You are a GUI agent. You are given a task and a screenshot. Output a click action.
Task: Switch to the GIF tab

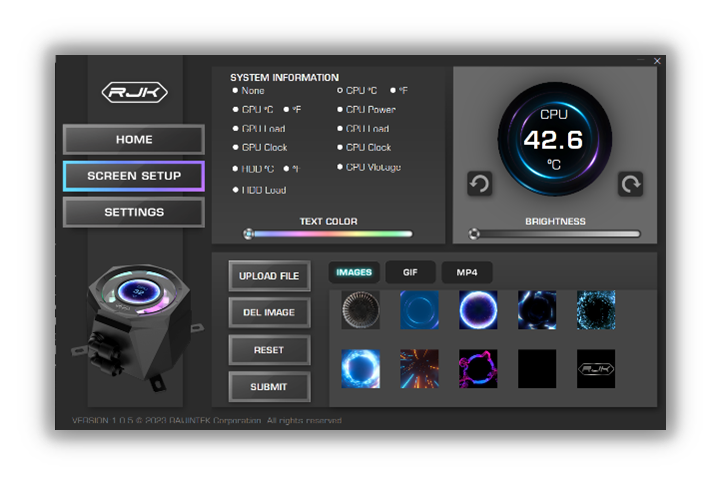[410, 272]
